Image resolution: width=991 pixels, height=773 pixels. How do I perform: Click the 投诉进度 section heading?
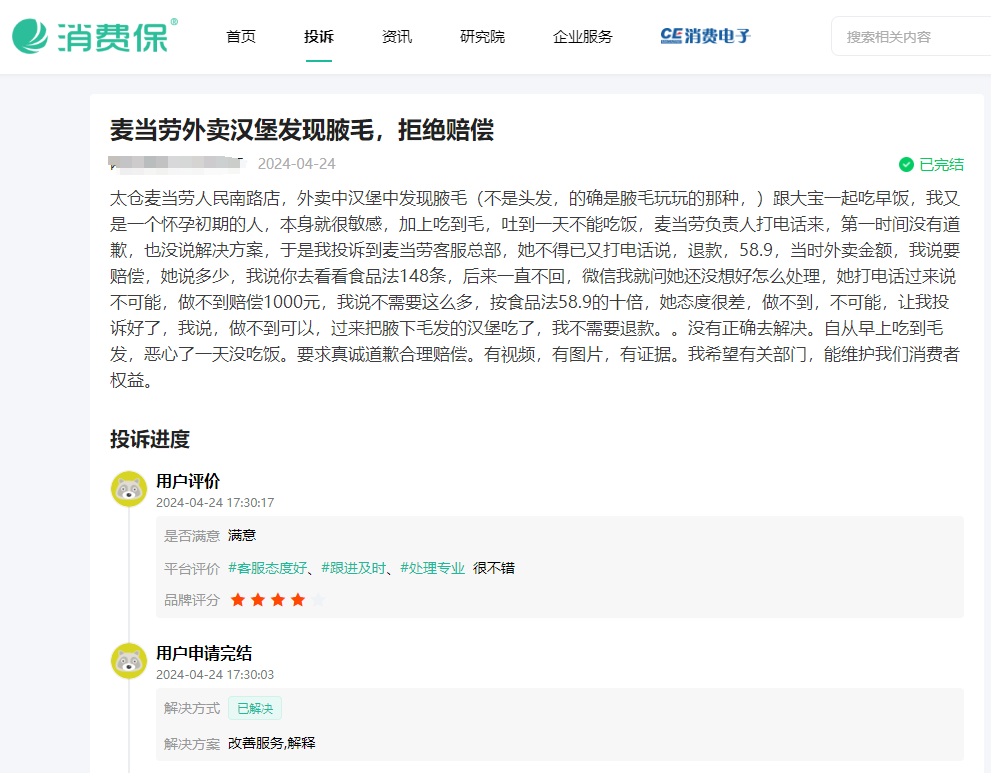pos(150,439)
